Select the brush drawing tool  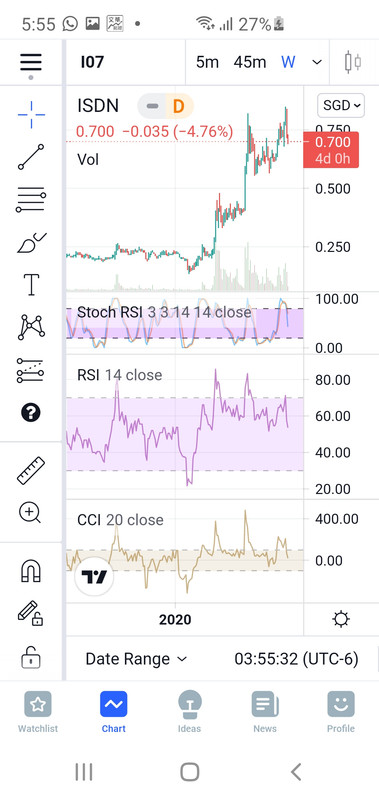coord(31,243)
